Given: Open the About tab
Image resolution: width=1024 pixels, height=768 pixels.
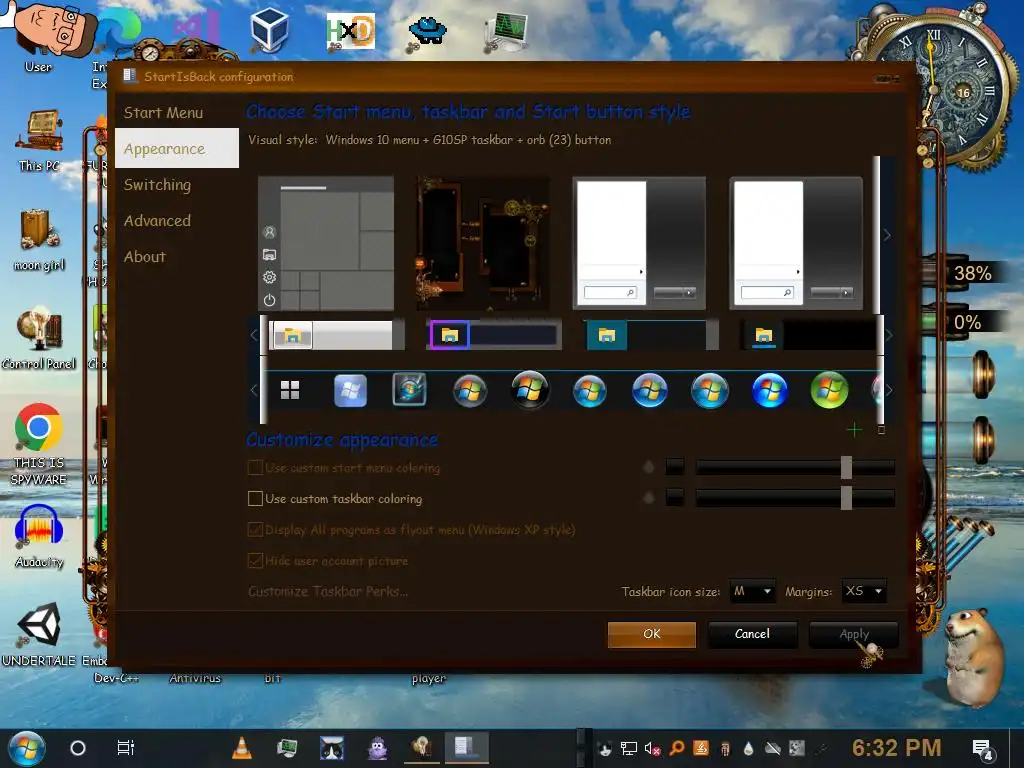Looking at the screenshot, I should (145, 257).
